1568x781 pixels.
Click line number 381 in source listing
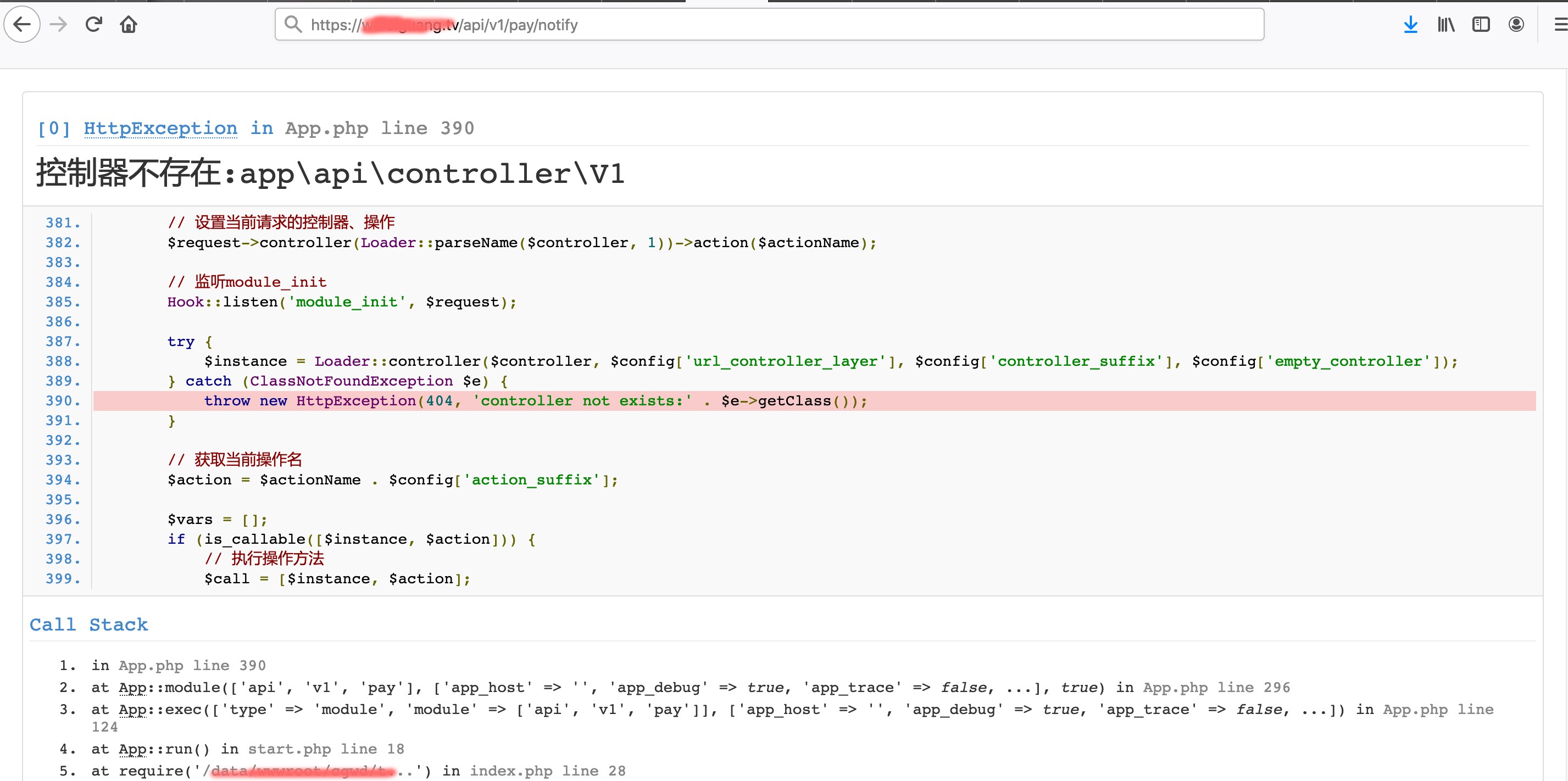[63, 223]
